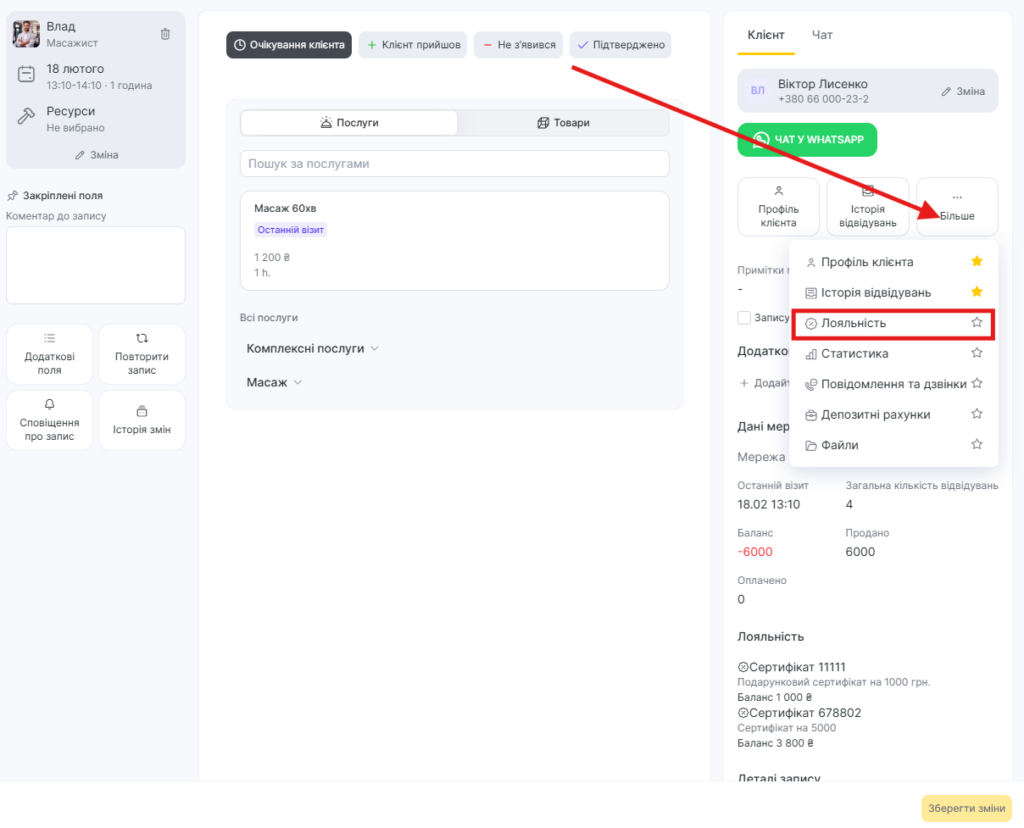Image resolution: width=1024 pixels, height=828 pixels.
Task: Tick the Запису checkbox under notes
Action: tap(744, 317)
